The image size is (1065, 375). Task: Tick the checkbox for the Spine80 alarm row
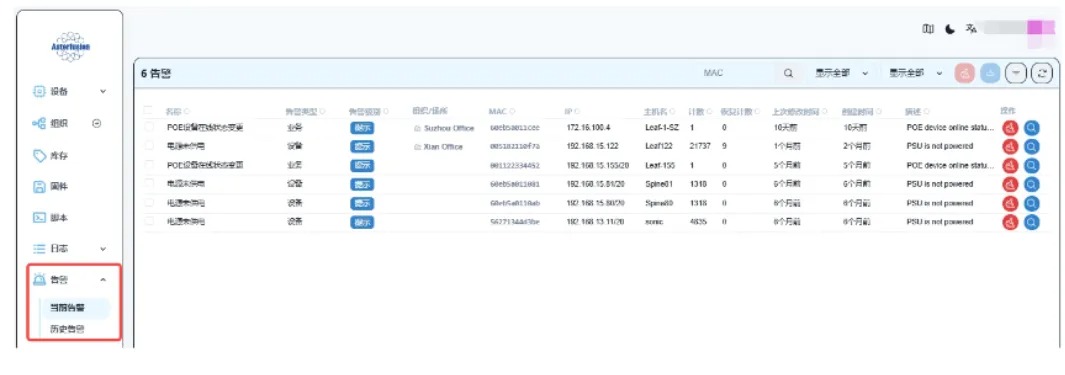149,203
